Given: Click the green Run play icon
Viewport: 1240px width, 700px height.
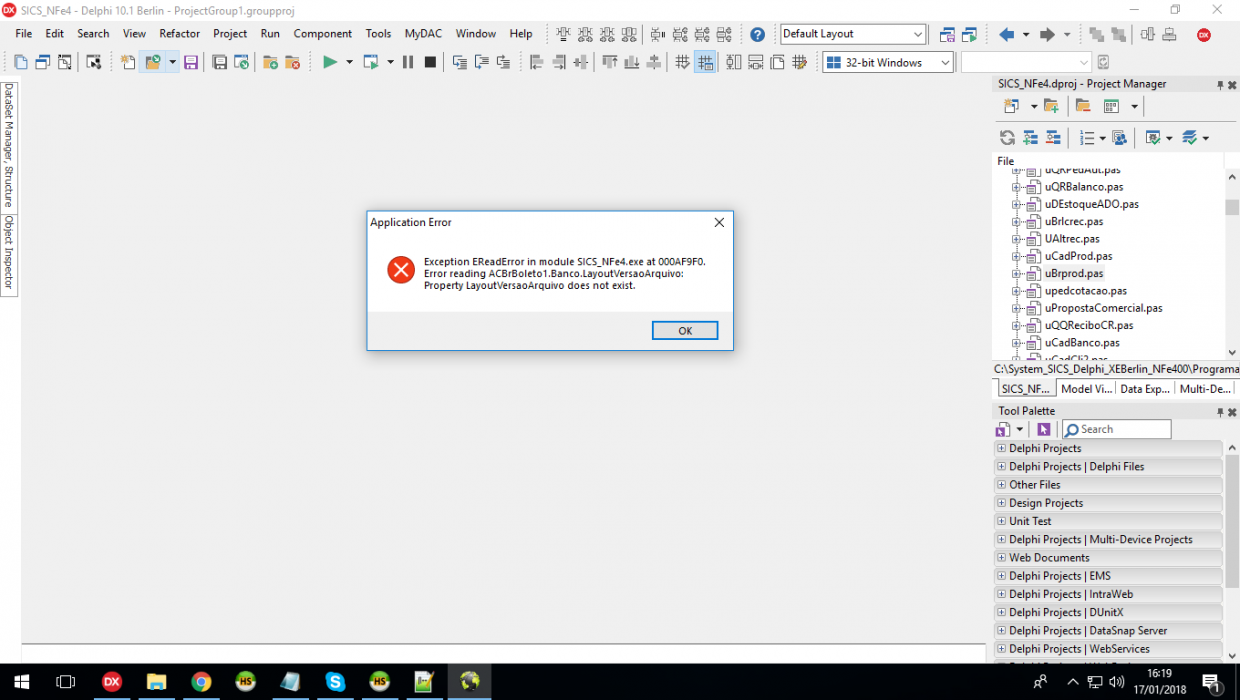Looking at the screenshot, I should [x=329, y=62].
